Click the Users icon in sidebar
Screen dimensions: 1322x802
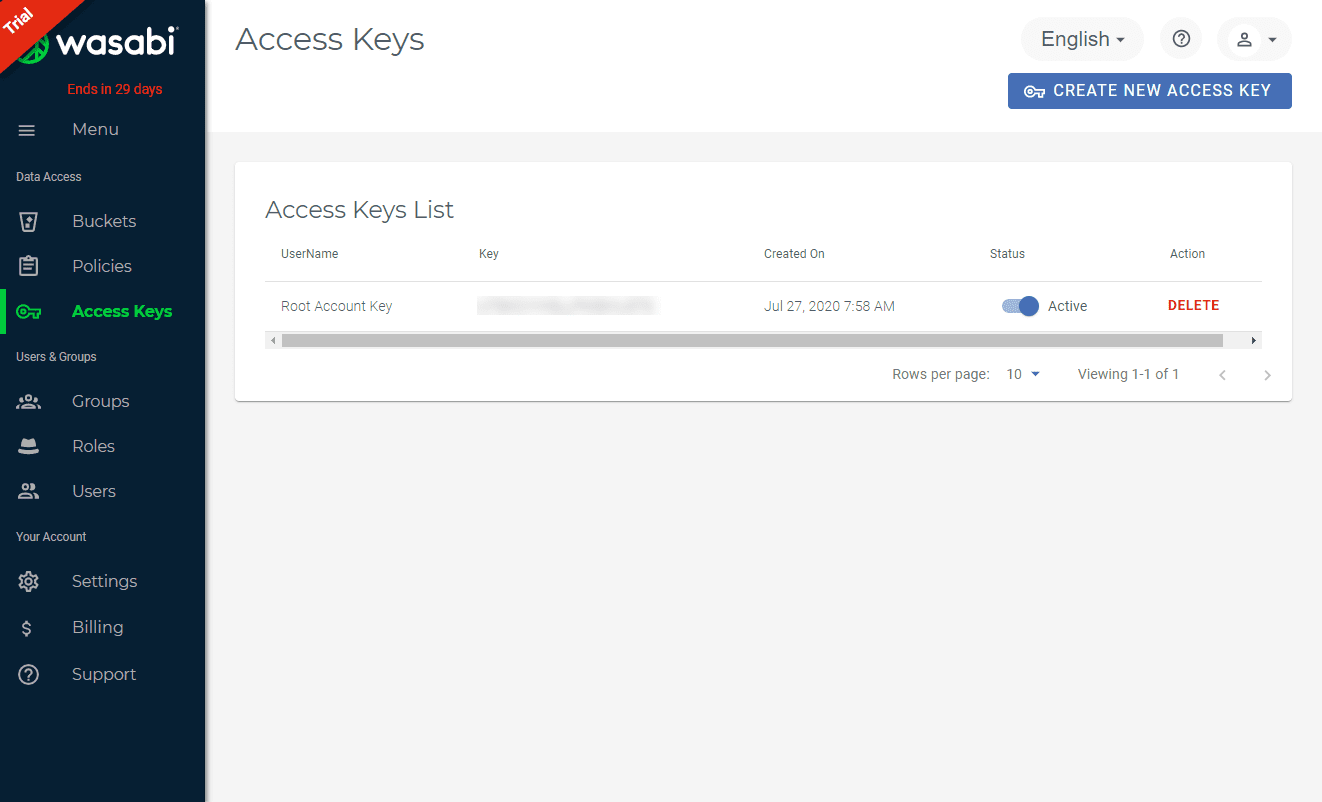tap(29, 491)
